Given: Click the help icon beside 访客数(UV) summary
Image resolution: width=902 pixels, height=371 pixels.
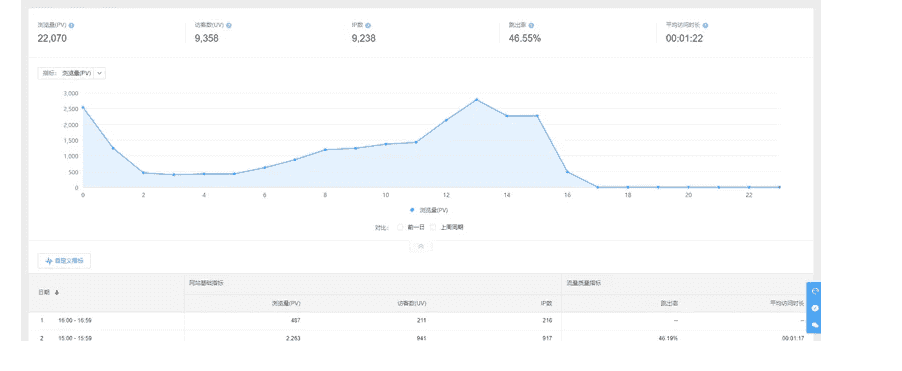Looking at the screenshot, I should (229, 25).
